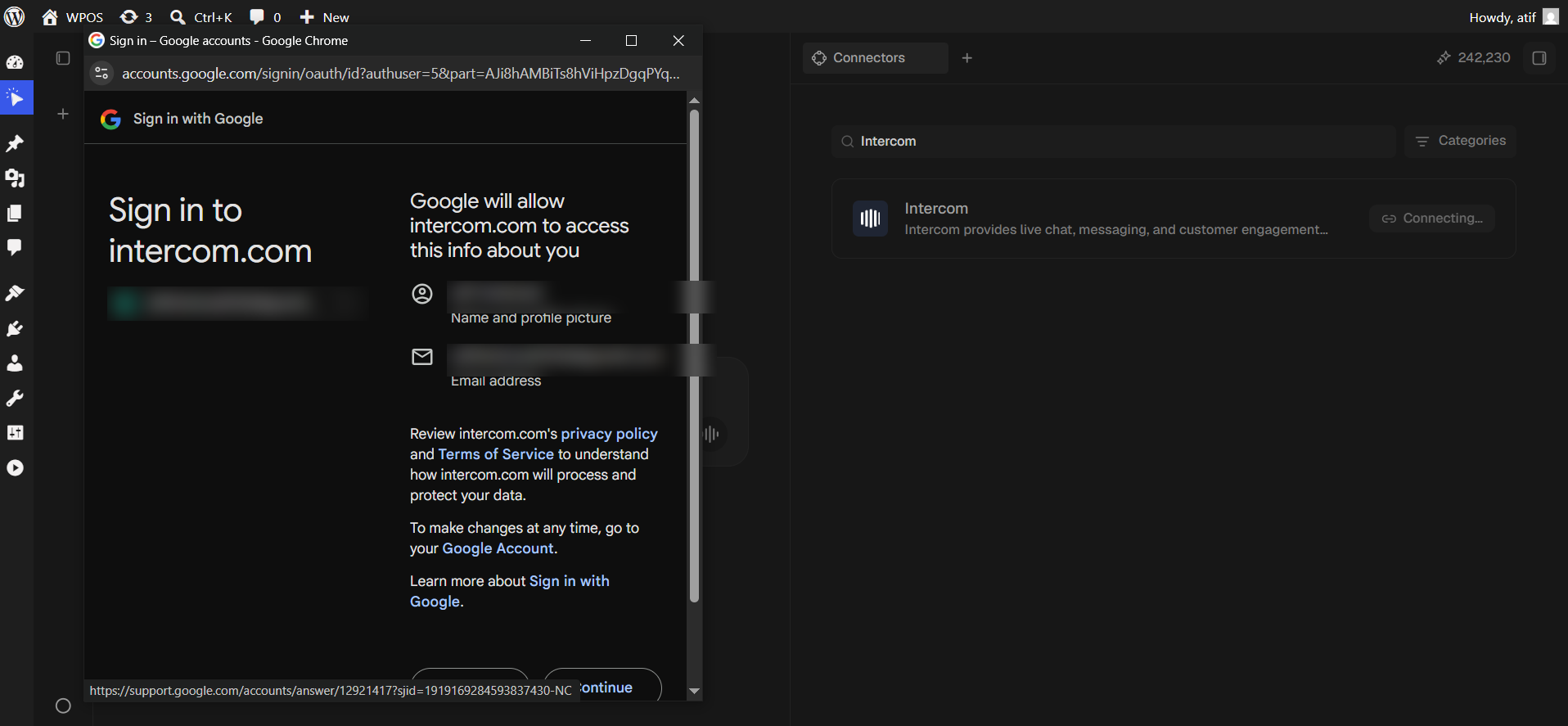Click the Connecting... button for Intercom
The height and width of the screenshot is (726, 1568).
pos(1432,219)
